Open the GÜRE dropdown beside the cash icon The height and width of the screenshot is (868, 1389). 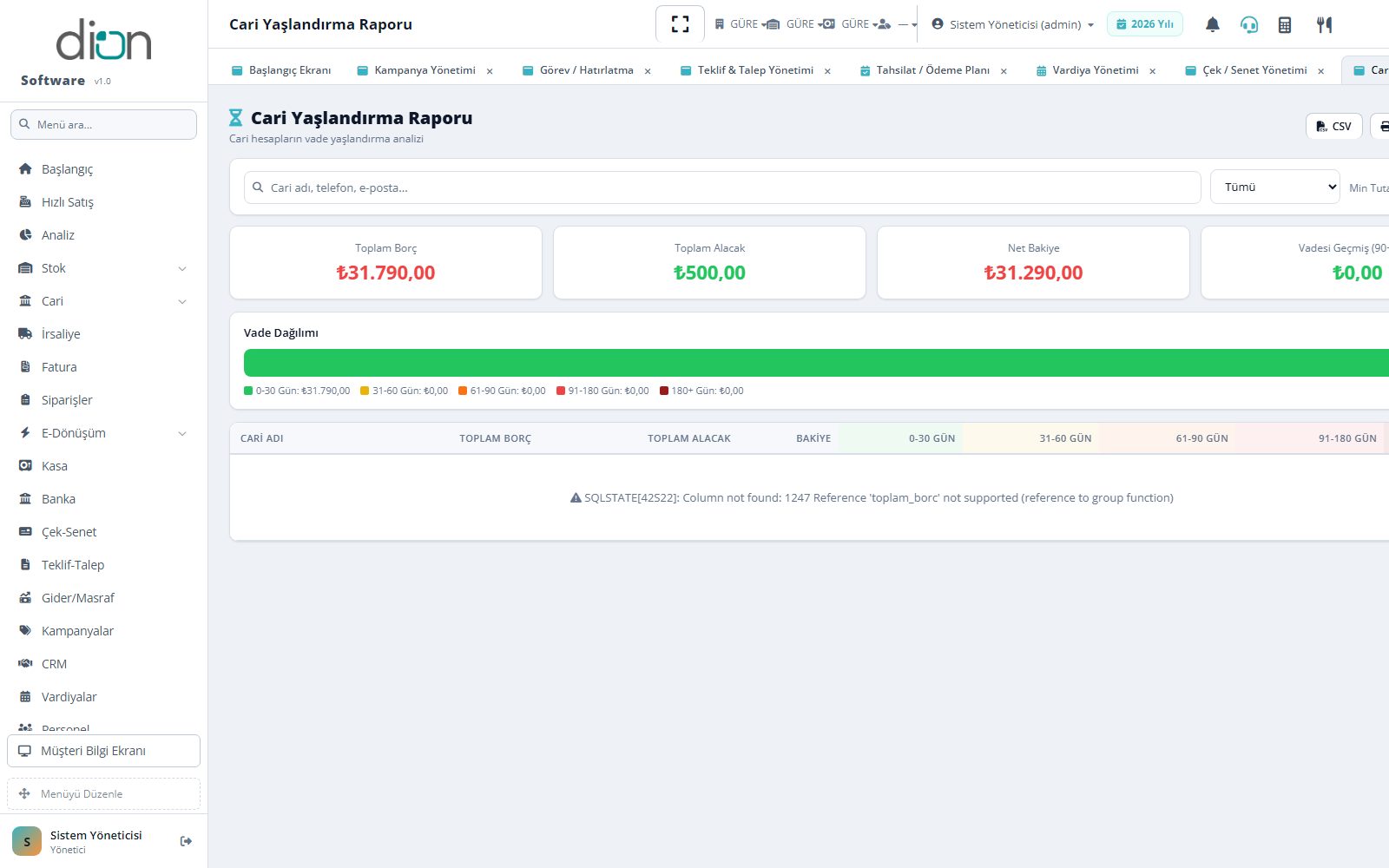point(851,24)
